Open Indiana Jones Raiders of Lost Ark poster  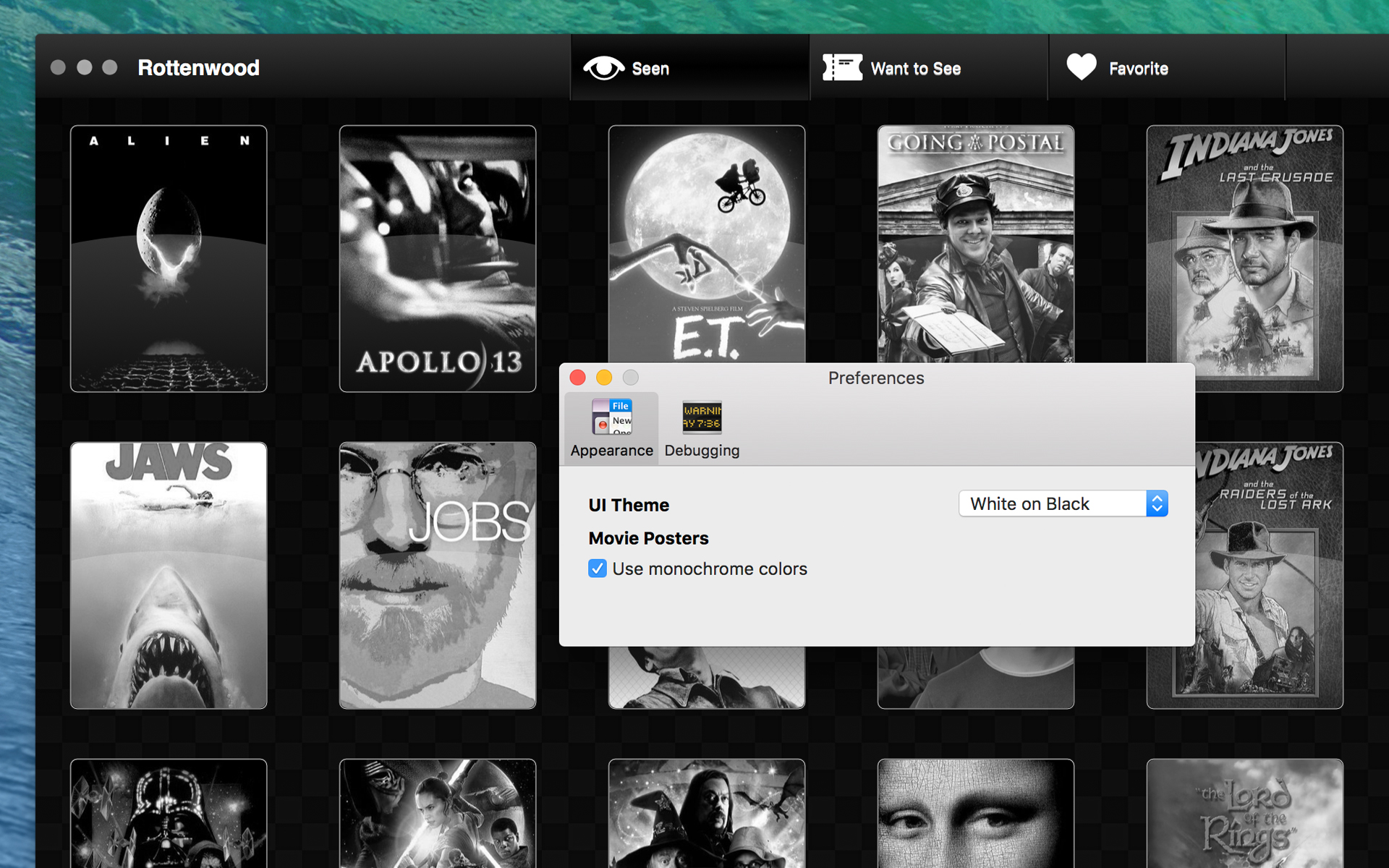pos(1269,576)
